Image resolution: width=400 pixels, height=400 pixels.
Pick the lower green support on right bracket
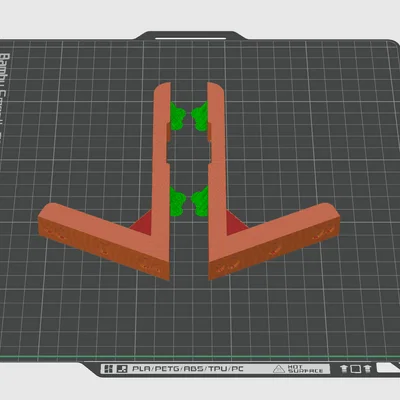pos(200,202)
